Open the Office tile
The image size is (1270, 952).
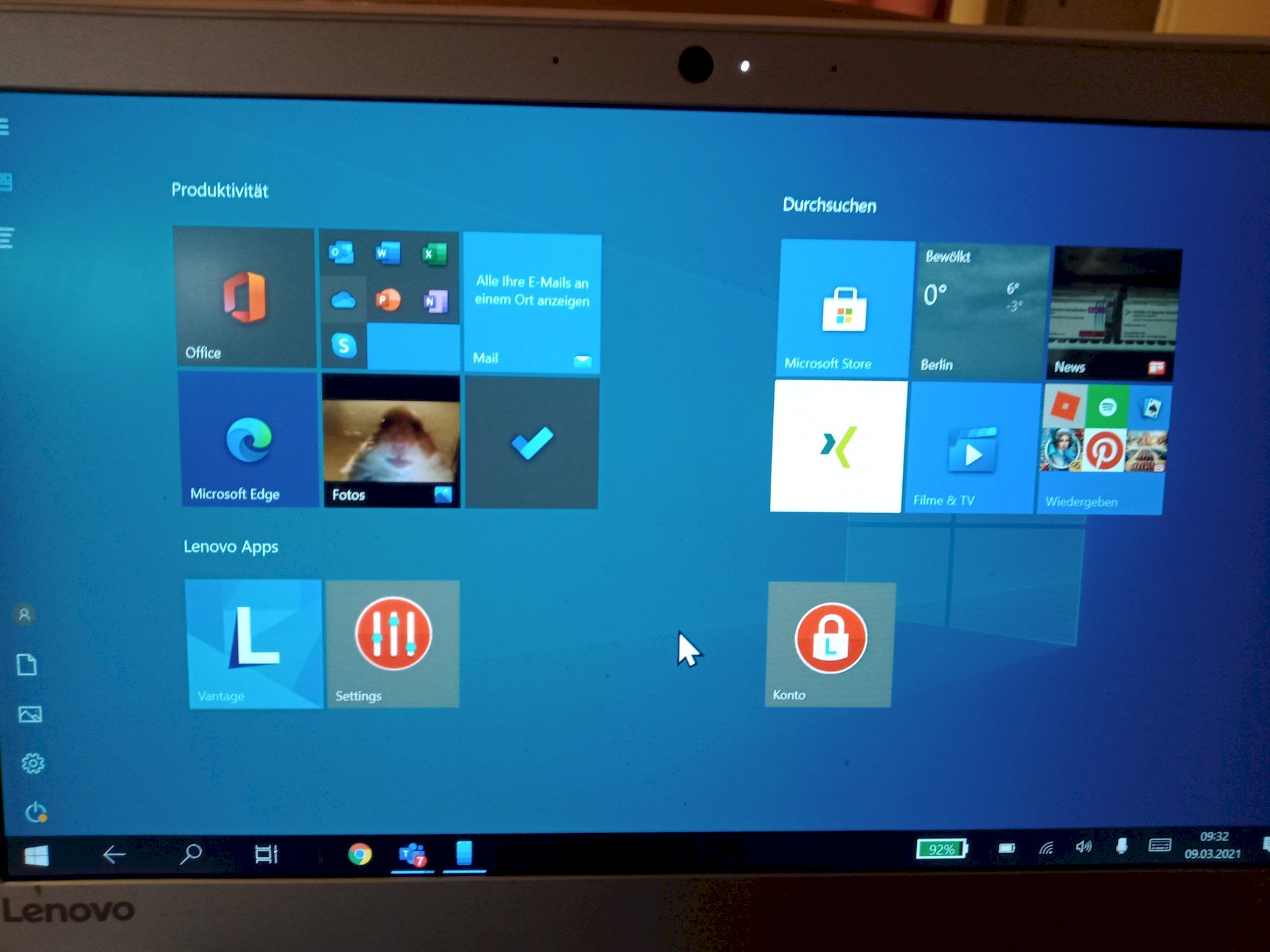coord(245,297)
